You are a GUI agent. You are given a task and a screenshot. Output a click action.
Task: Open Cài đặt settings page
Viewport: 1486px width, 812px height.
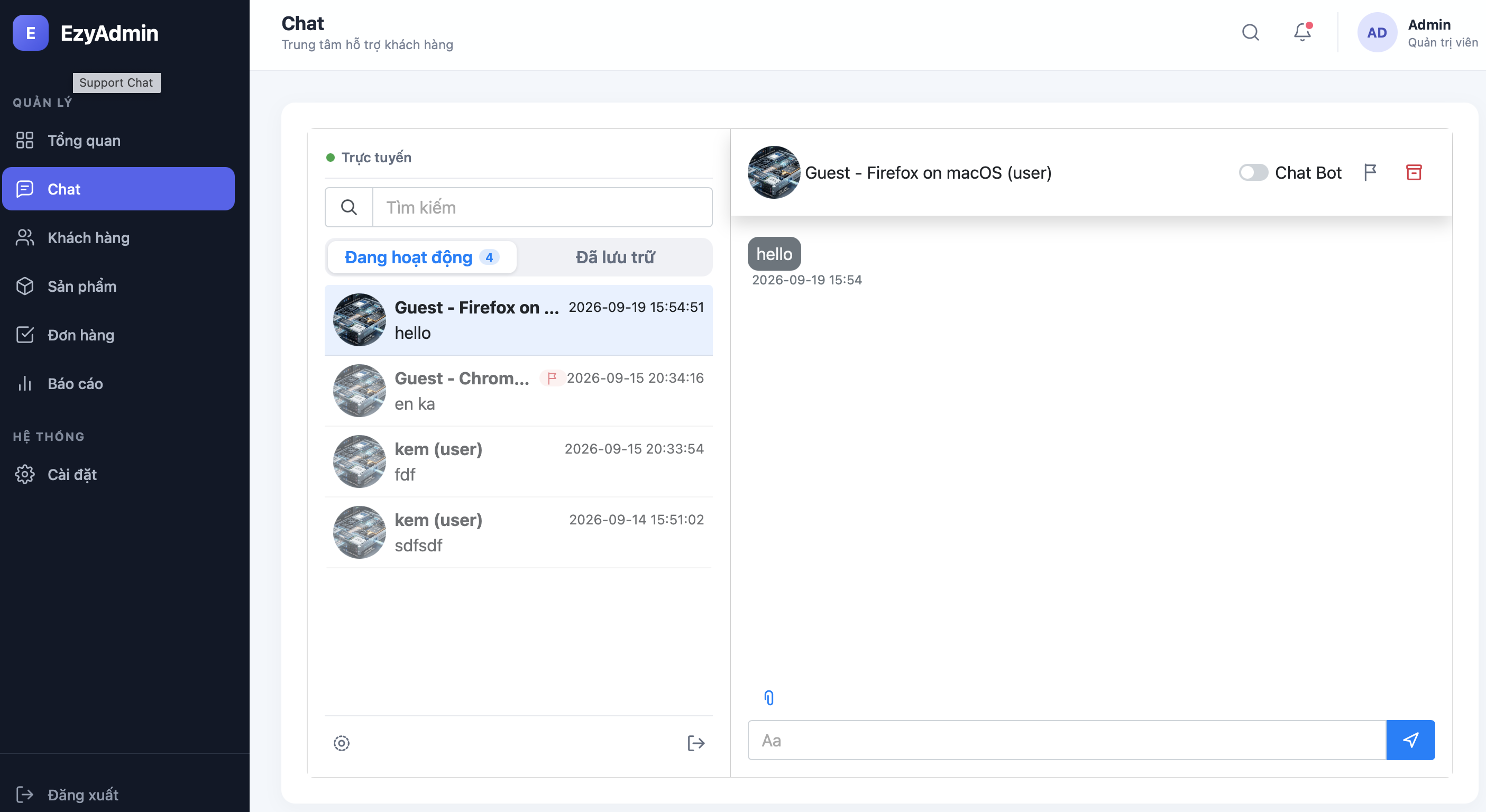coord(119,474)
